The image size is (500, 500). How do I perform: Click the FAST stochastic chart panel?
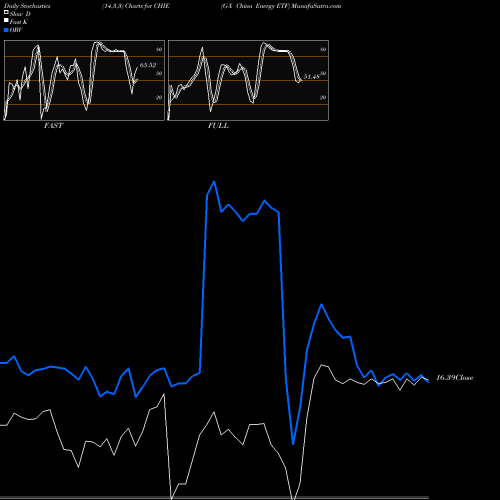(84, 80)
